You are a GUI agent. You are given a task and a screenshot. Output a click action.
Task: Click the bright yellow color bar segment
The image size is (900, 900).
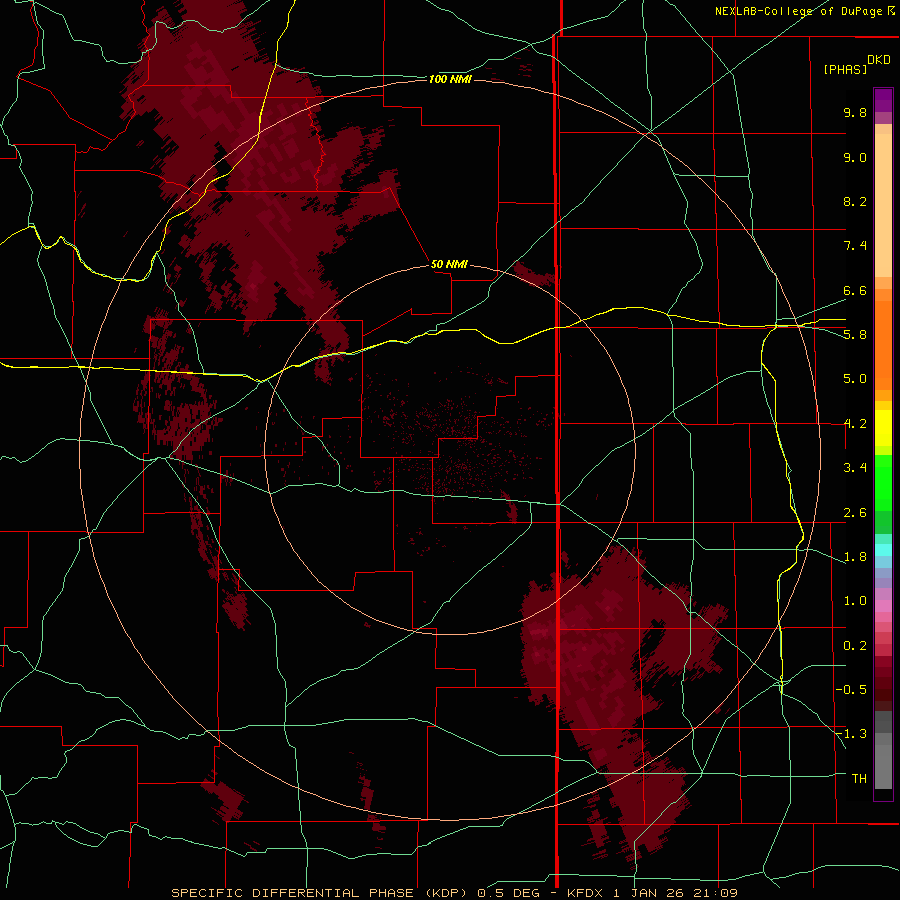pyautogui.click(x=883, y=428)
